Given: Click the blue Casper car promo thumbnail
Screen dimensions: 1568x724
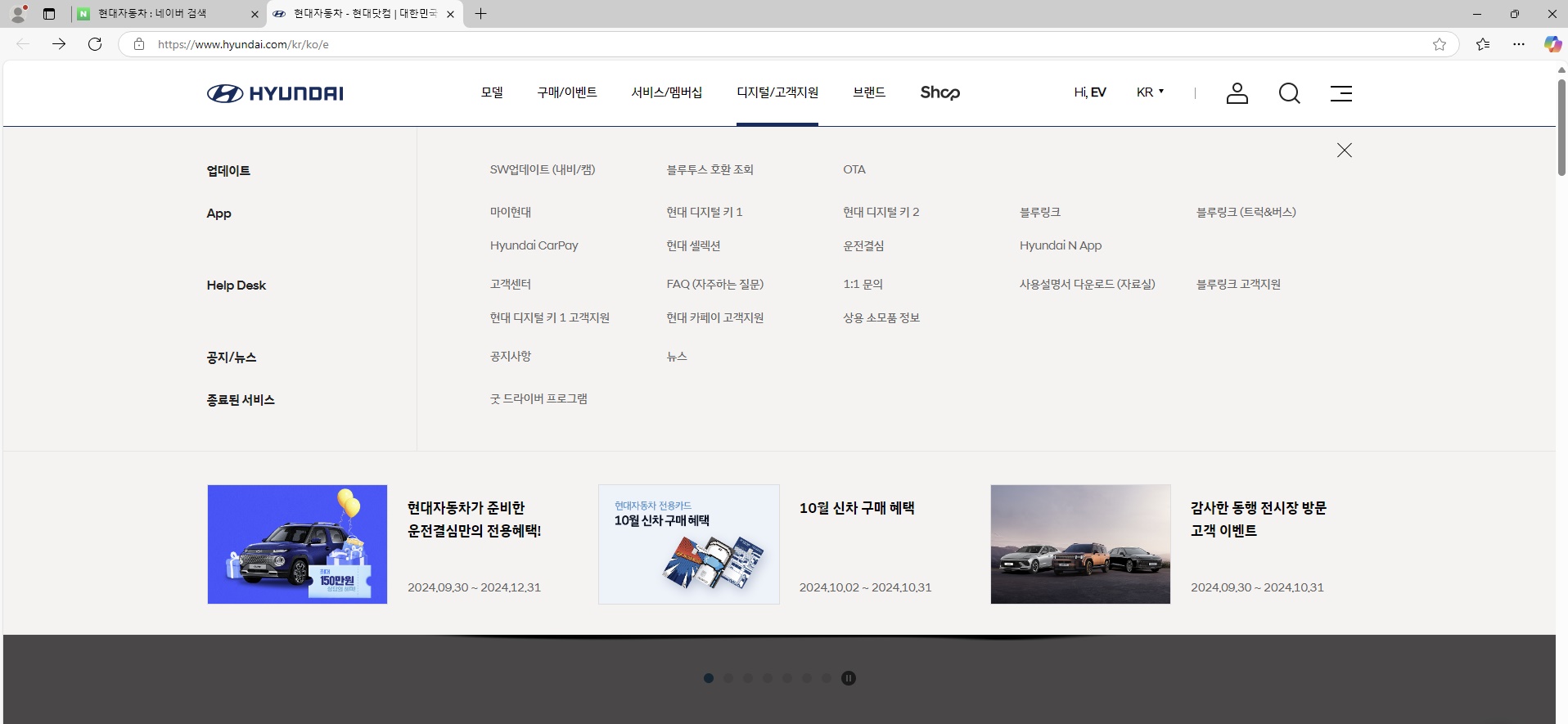Looking at the screenshot, I should click(x=297, y=544).
